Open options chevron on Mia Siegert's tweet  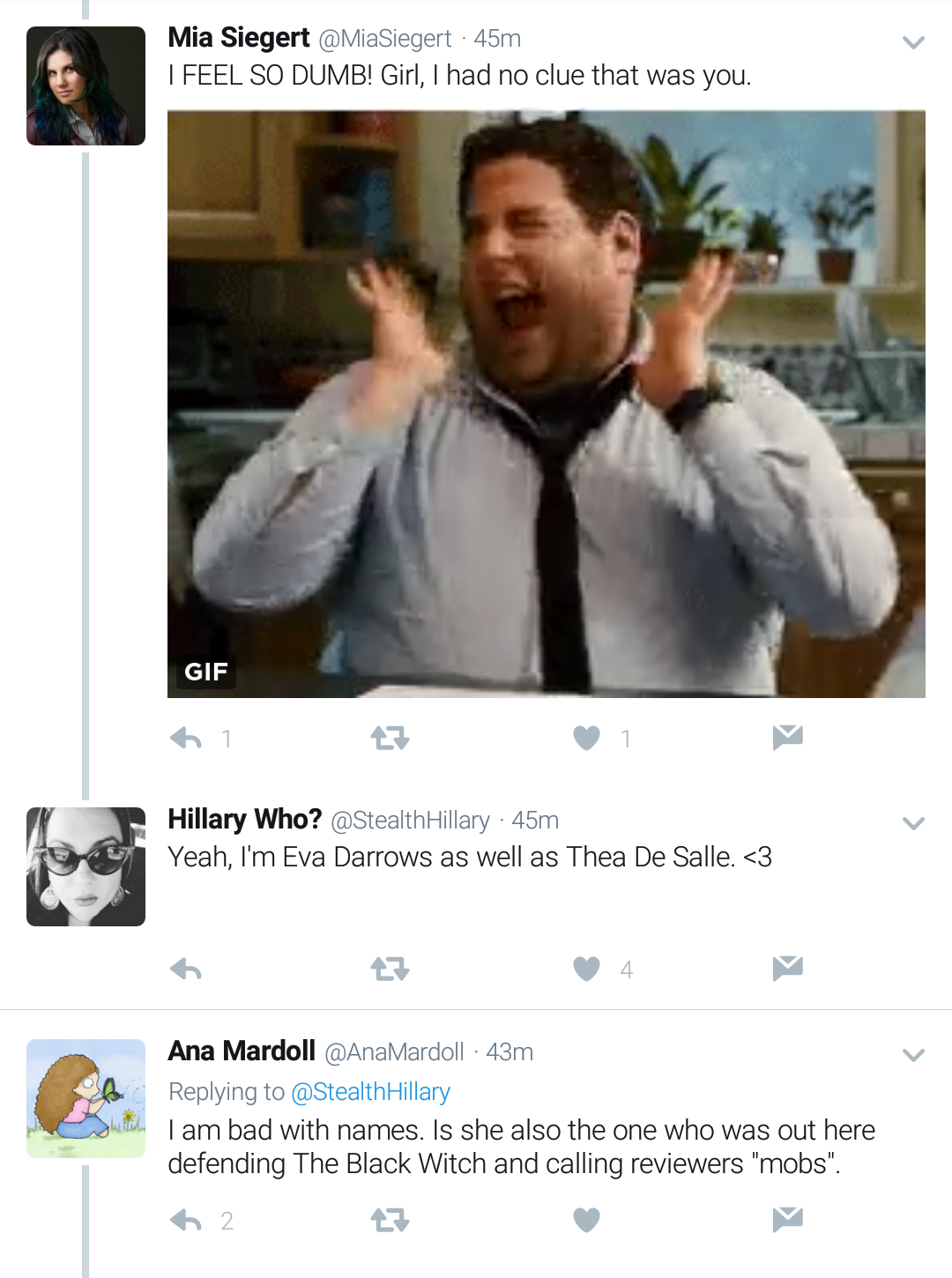(913, 42)
